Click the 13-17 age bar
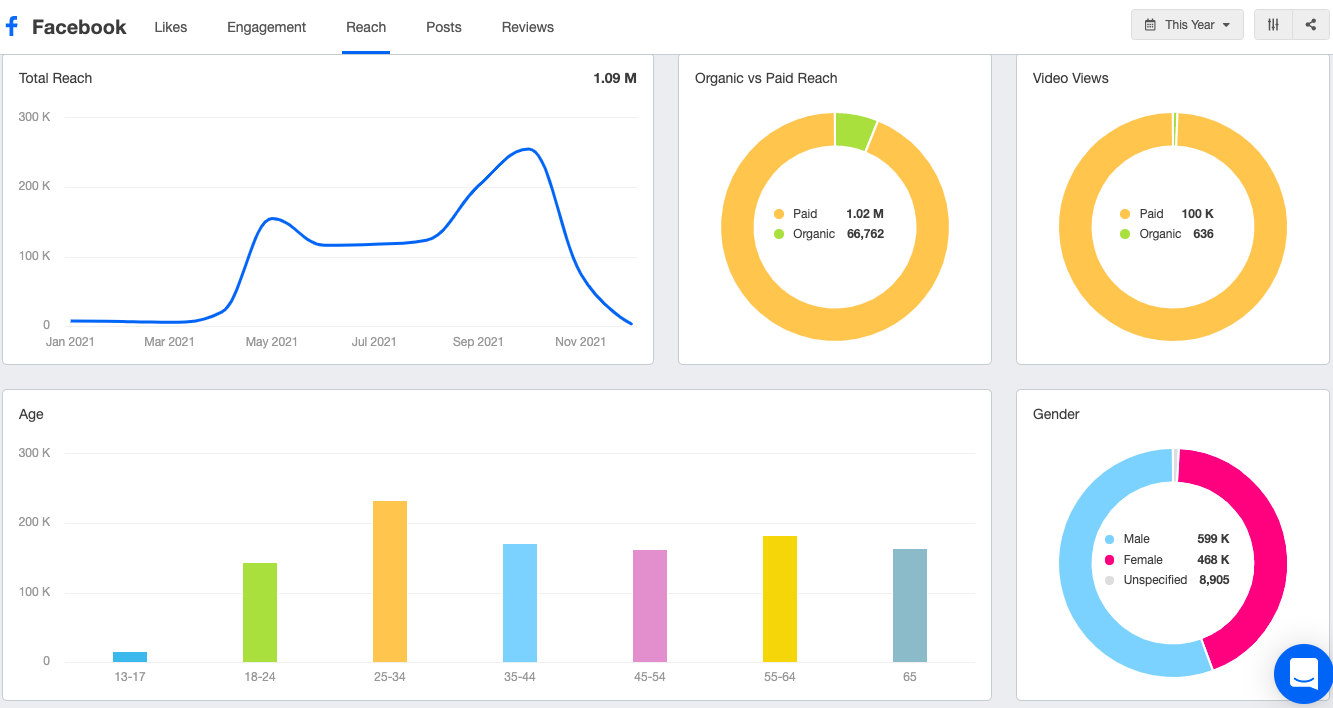This screenshot has width=1333, height=708. click(130, 657)
